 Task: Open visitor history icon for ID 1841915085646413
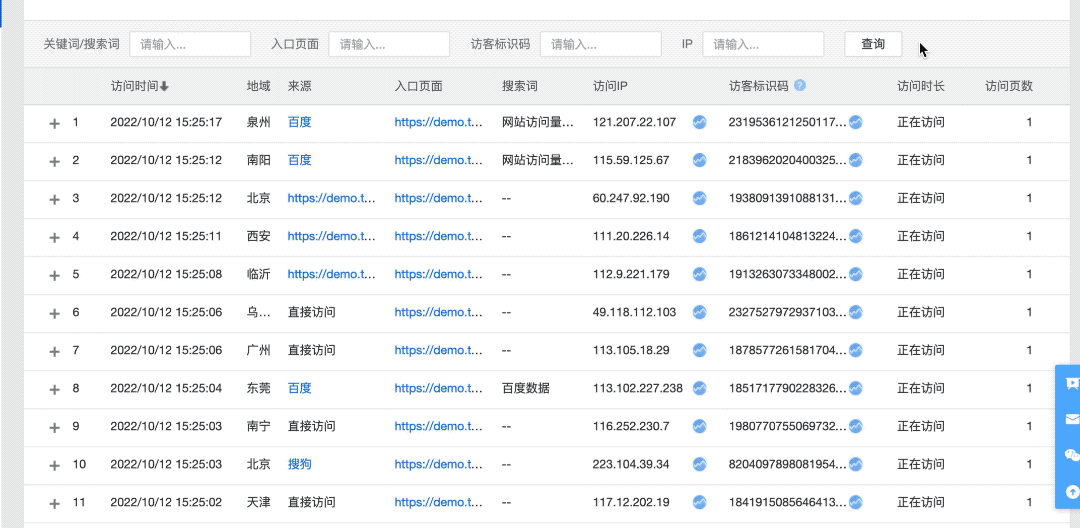click(x=855, y=502)
